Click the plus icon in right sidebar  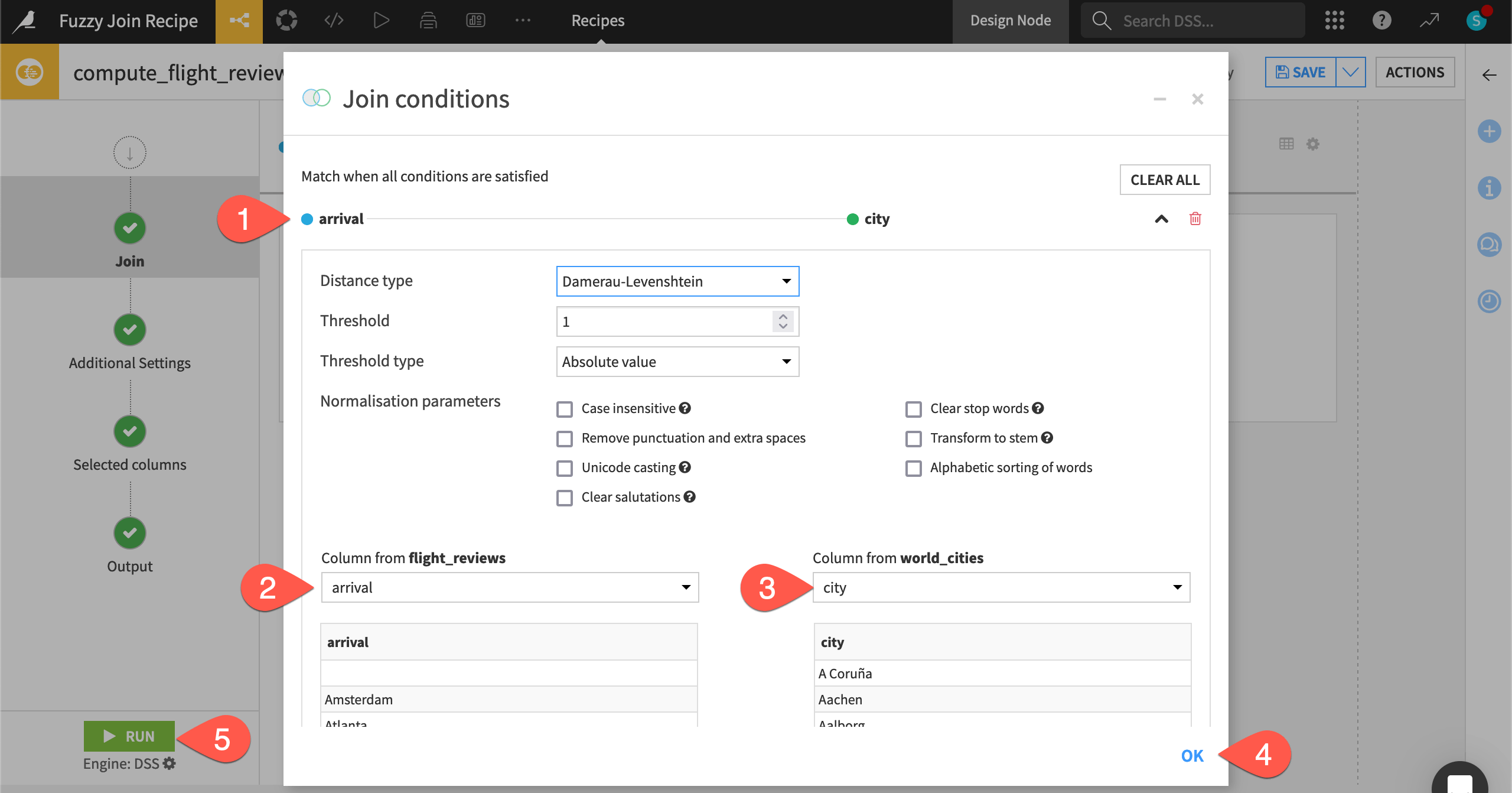pyautogui.click(x=1489, y=131)
